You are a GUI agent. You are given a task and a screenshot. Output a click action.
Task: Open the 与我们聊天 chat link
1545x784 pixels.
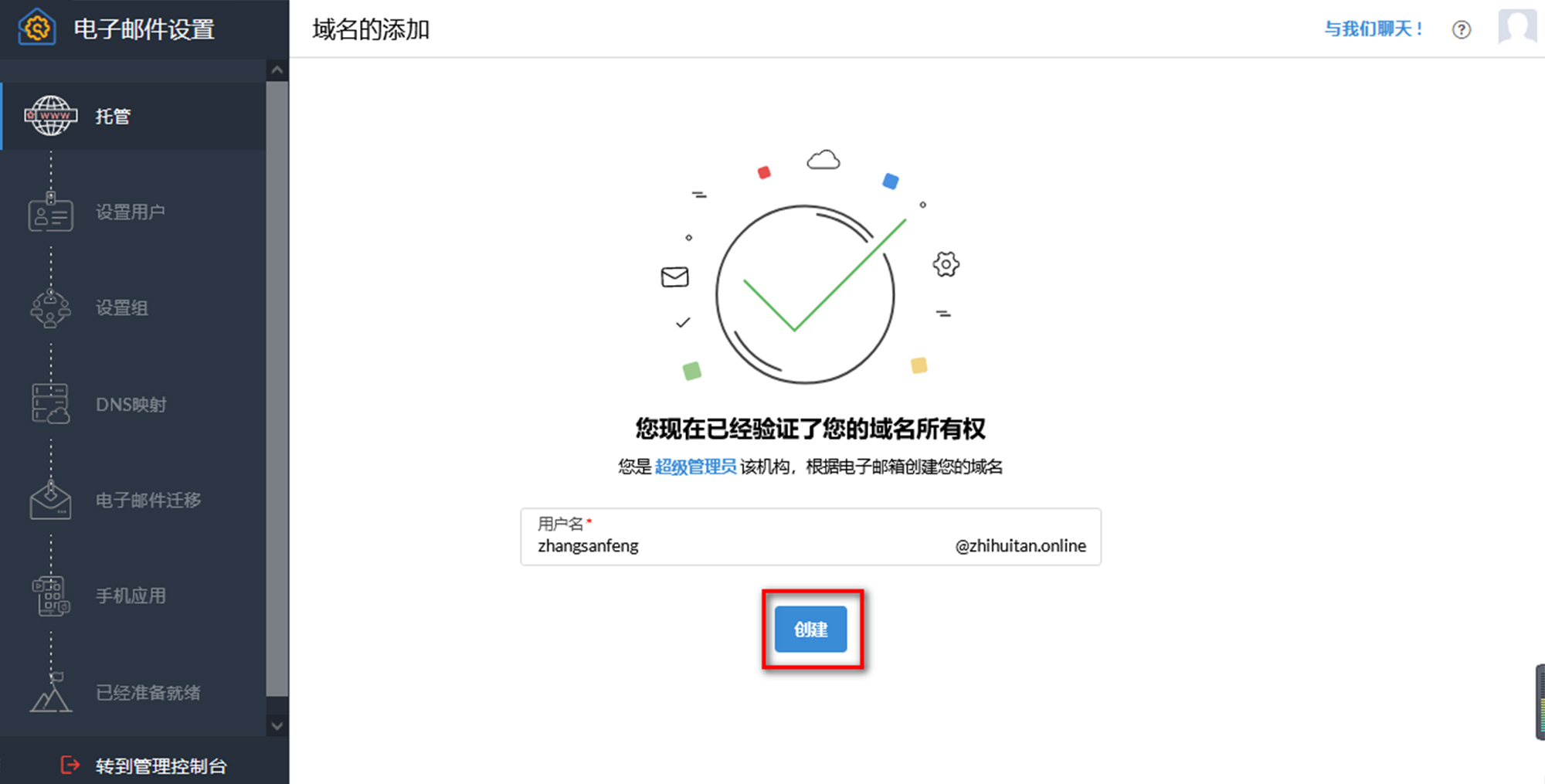1374,29
